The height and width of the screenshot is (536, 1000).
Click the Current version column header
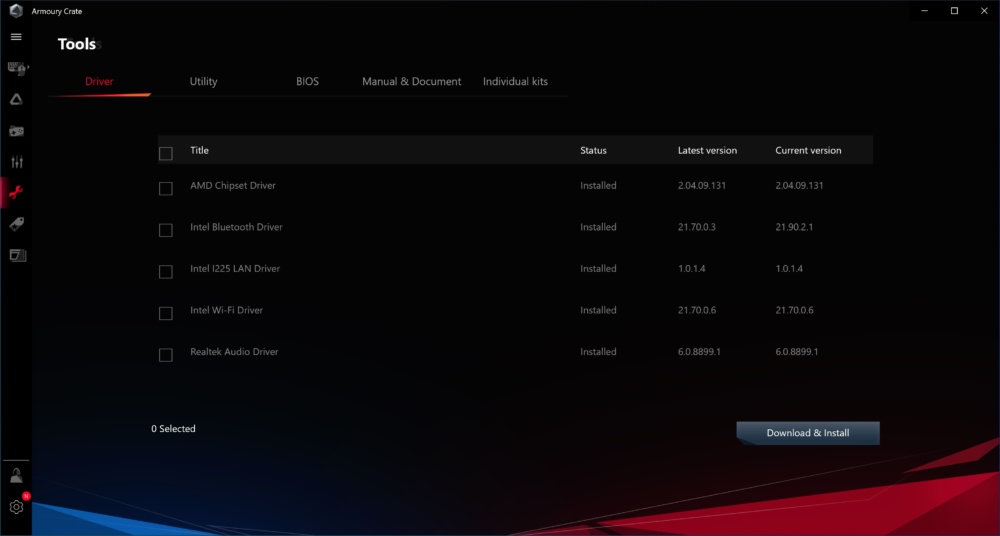coord(808,151)
